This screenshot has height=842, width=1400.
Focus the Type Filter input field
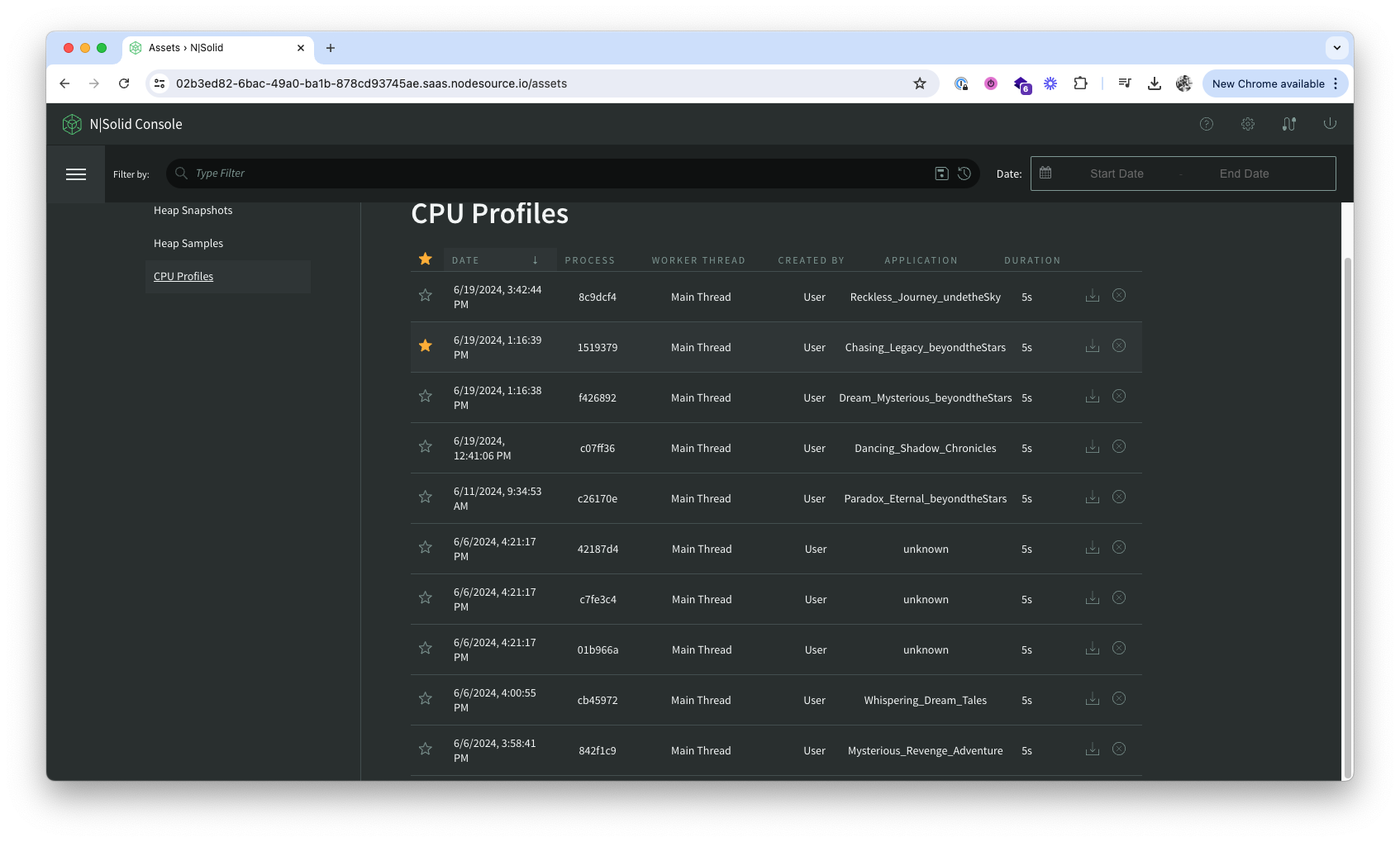pos(562,174)
